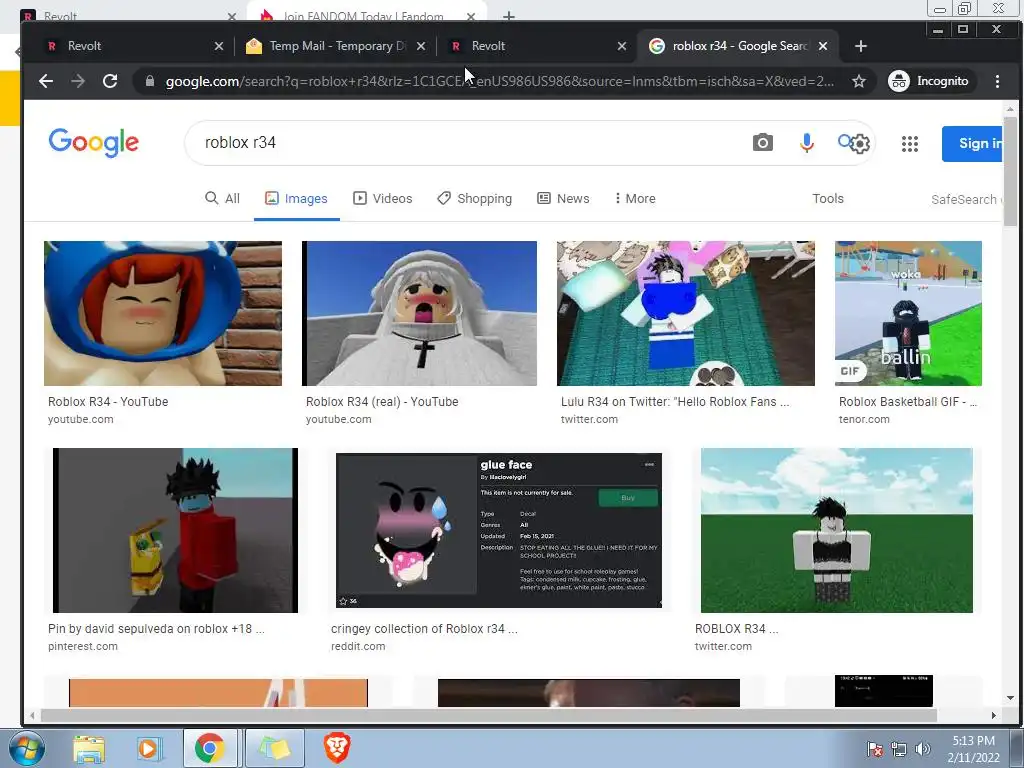
Task: Click the forward navigation arrow
Action: (78, 81)
